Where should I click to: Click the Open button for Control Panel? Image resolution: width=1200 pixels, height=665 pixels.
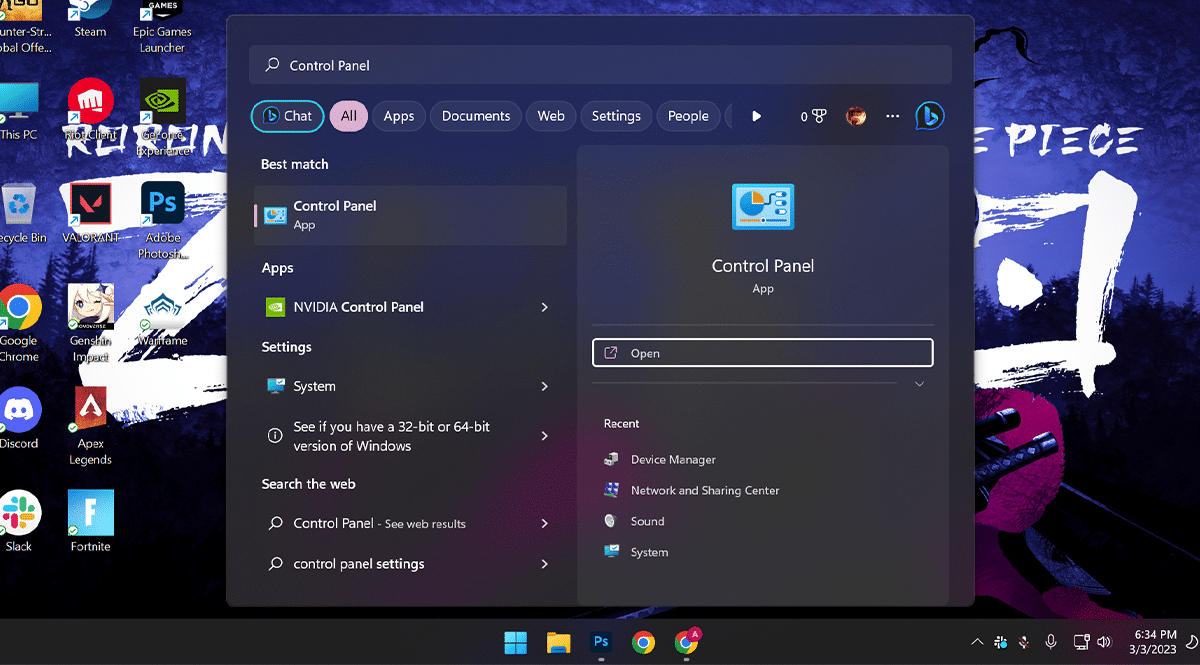762,353
